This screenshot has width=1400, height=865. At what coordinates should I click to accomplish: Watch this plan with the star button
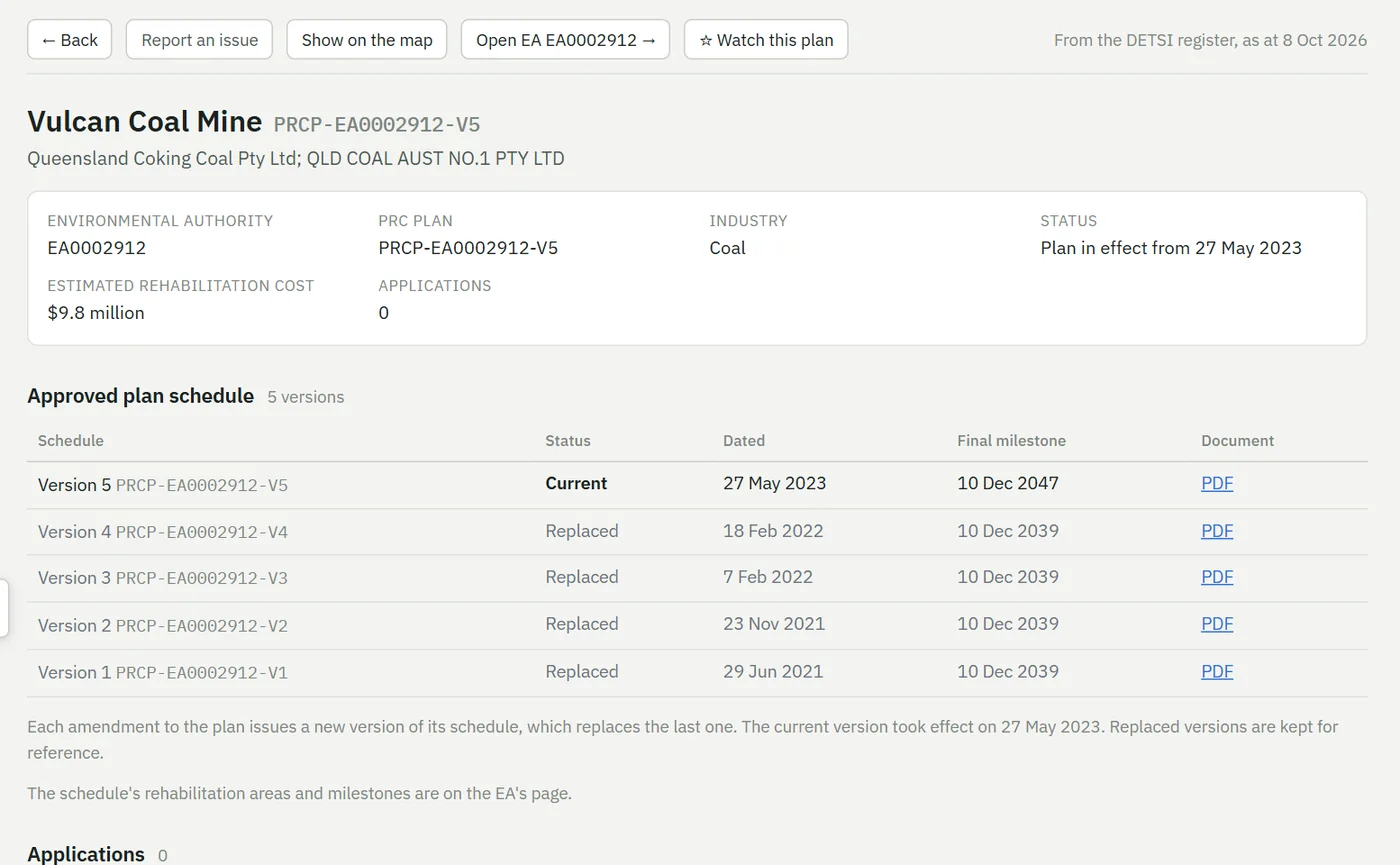click(766, 40)
